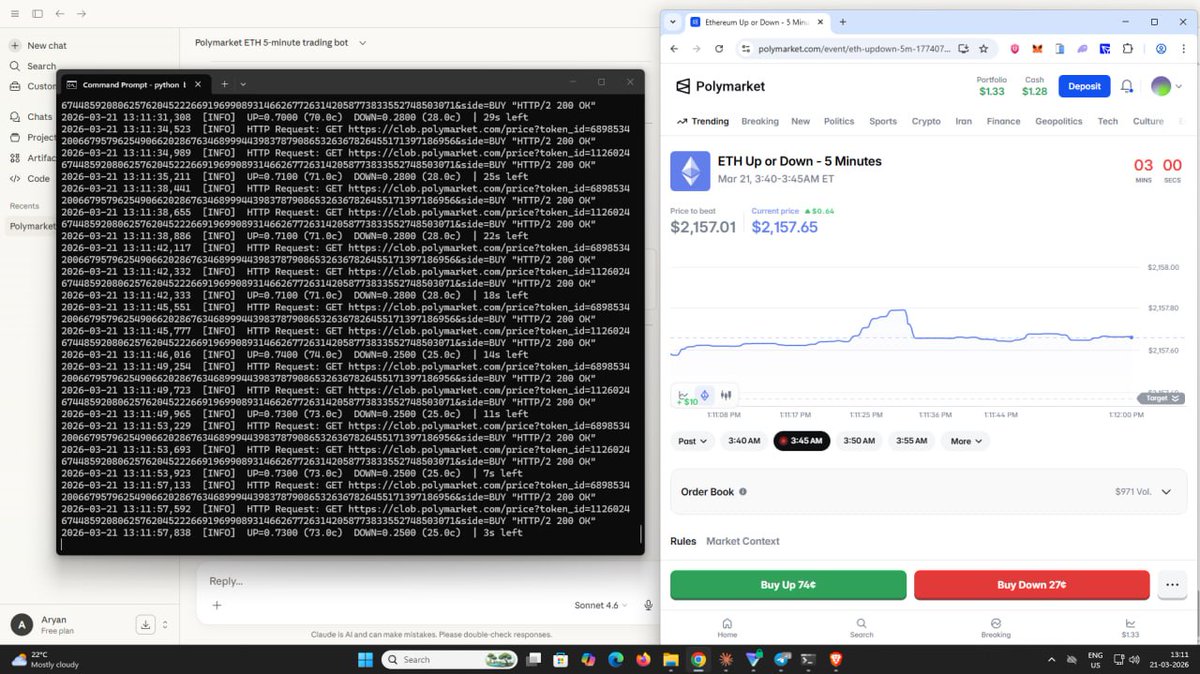
Task: Select Trending category tab
Action: coord(703,121)
